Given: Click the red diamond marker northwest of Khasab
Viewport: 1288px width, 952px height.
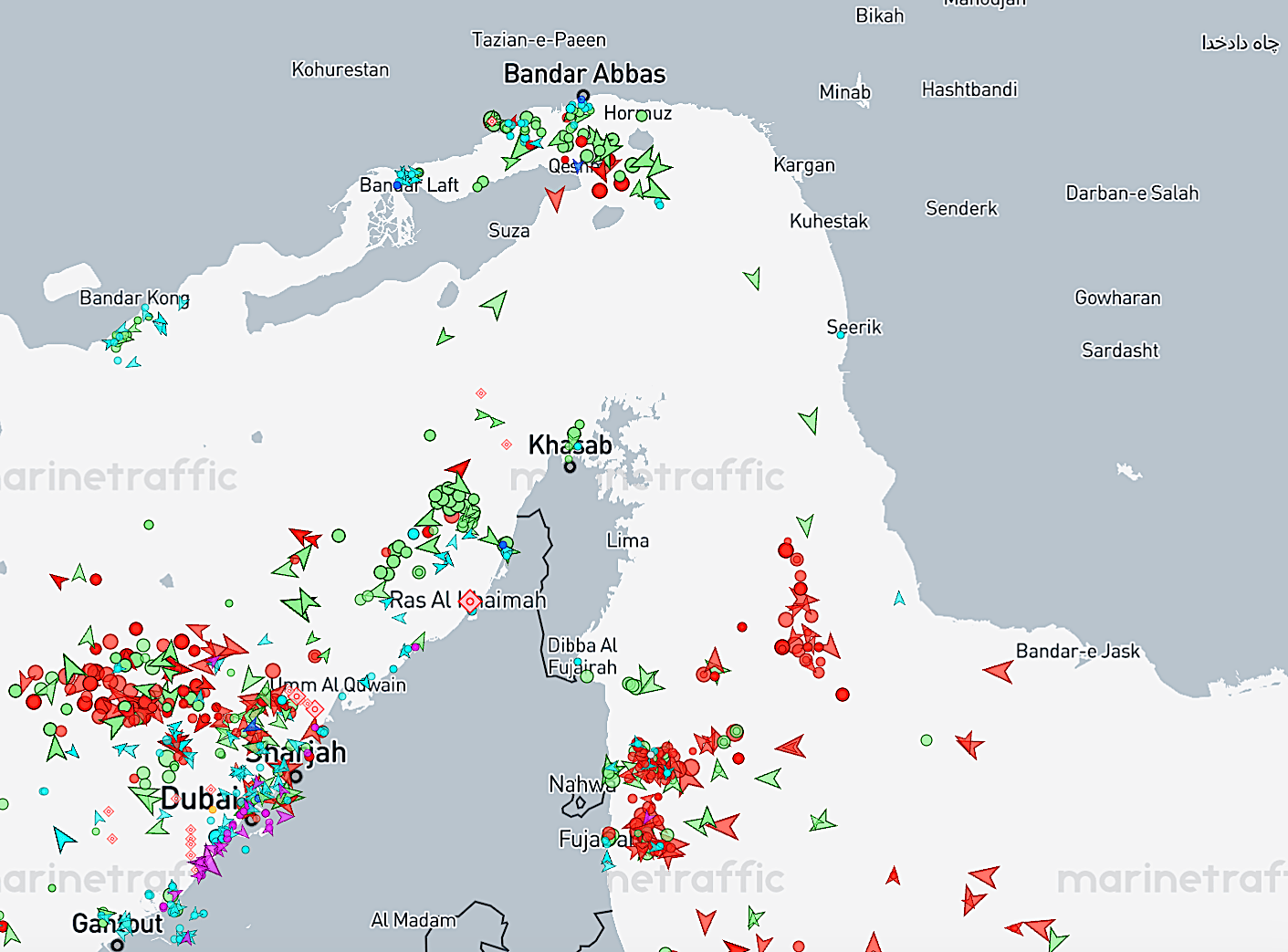Looking at the screenshot, I should tap(481, 393).
